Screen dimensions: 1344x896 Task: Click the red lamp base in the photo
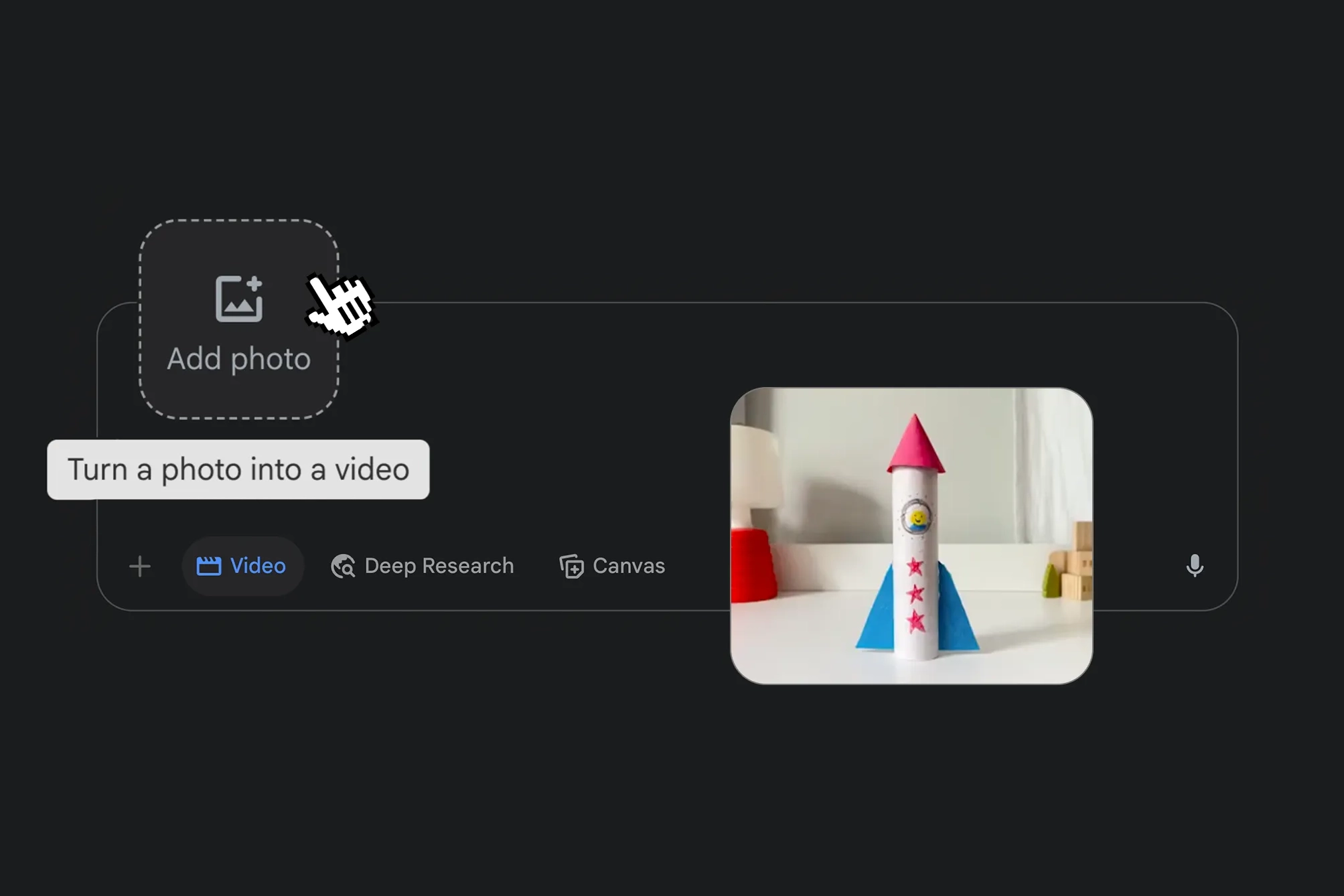752,566
